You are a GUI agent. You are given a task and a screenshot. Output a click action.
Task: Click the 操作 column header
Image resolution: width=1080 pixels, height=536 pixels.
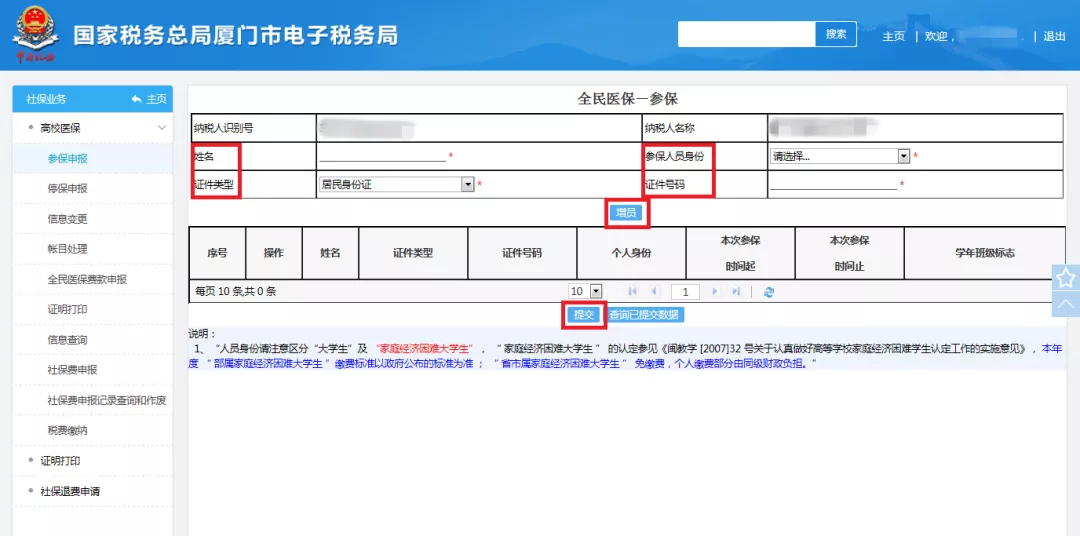(x=273, y=253)
